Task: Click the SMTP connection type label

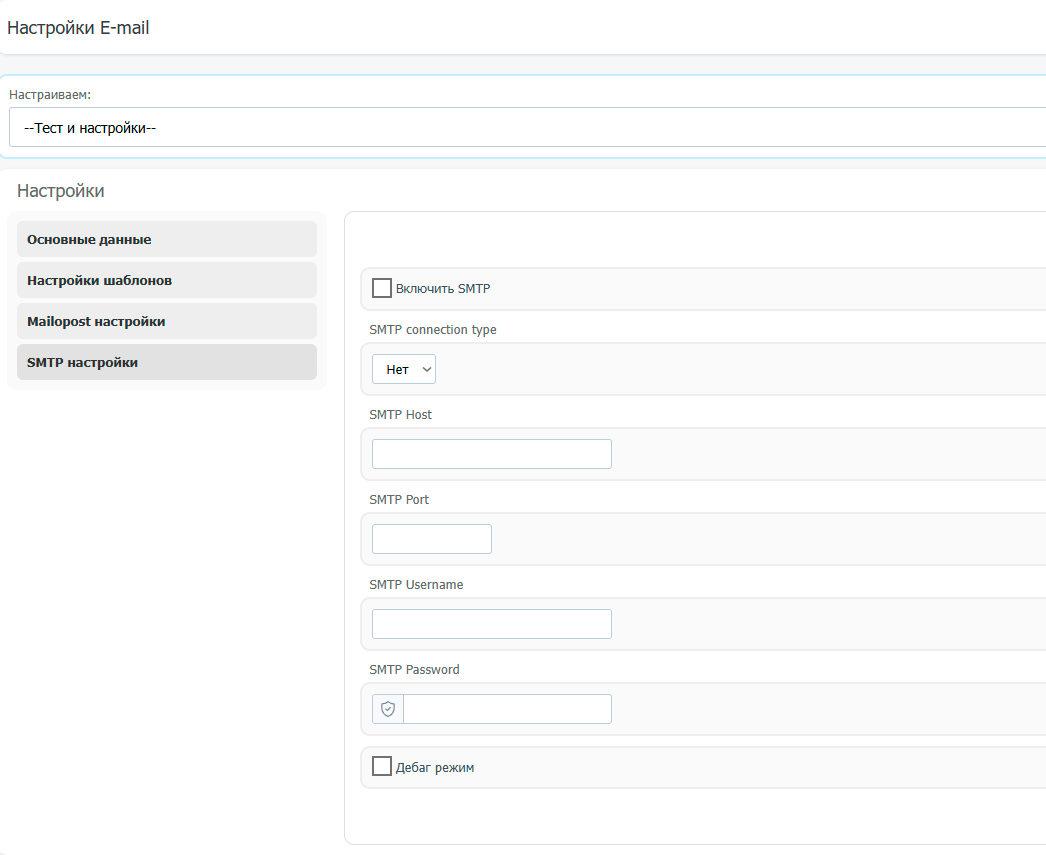Action: pos(433,330)
